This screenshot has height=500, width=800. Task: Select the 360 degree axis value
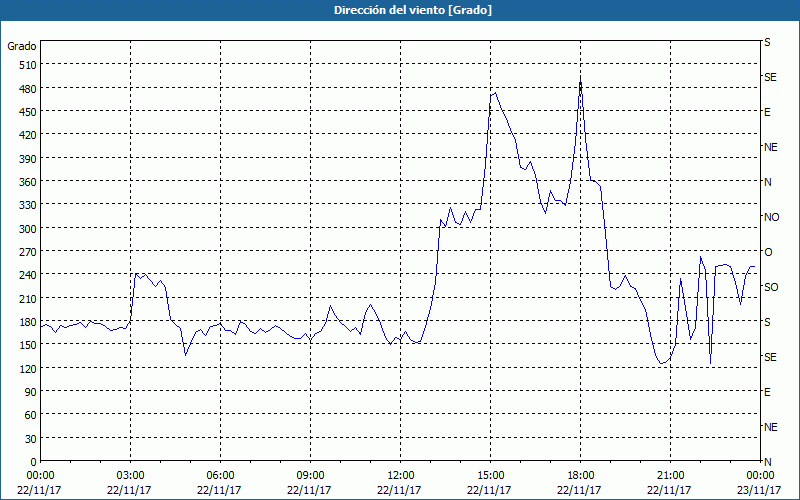coord(28,182)
